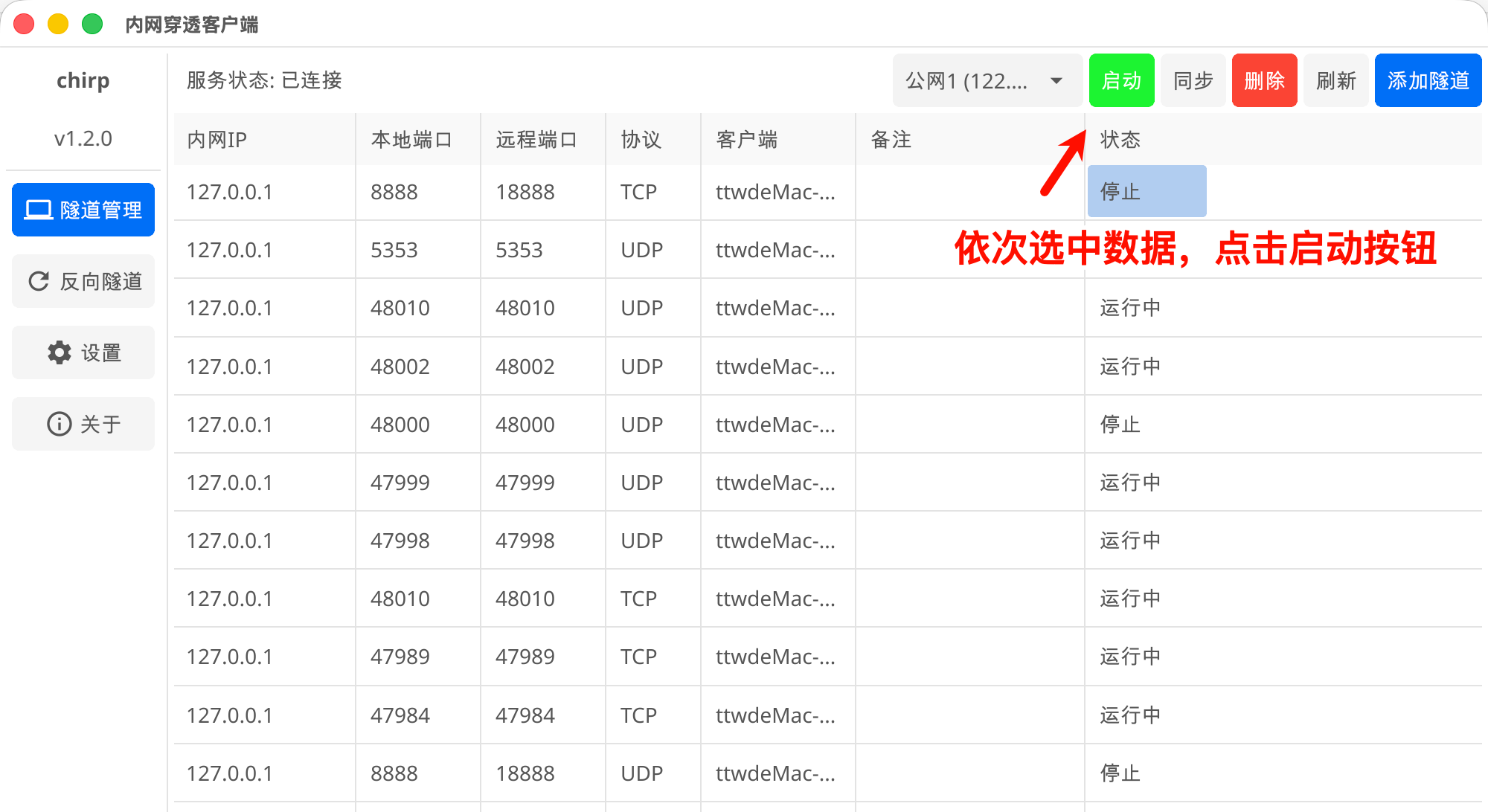This screenshot has height=812, width=1488.
Task: Click the laptop icon on 隧道管理
Action: (38, 210)
